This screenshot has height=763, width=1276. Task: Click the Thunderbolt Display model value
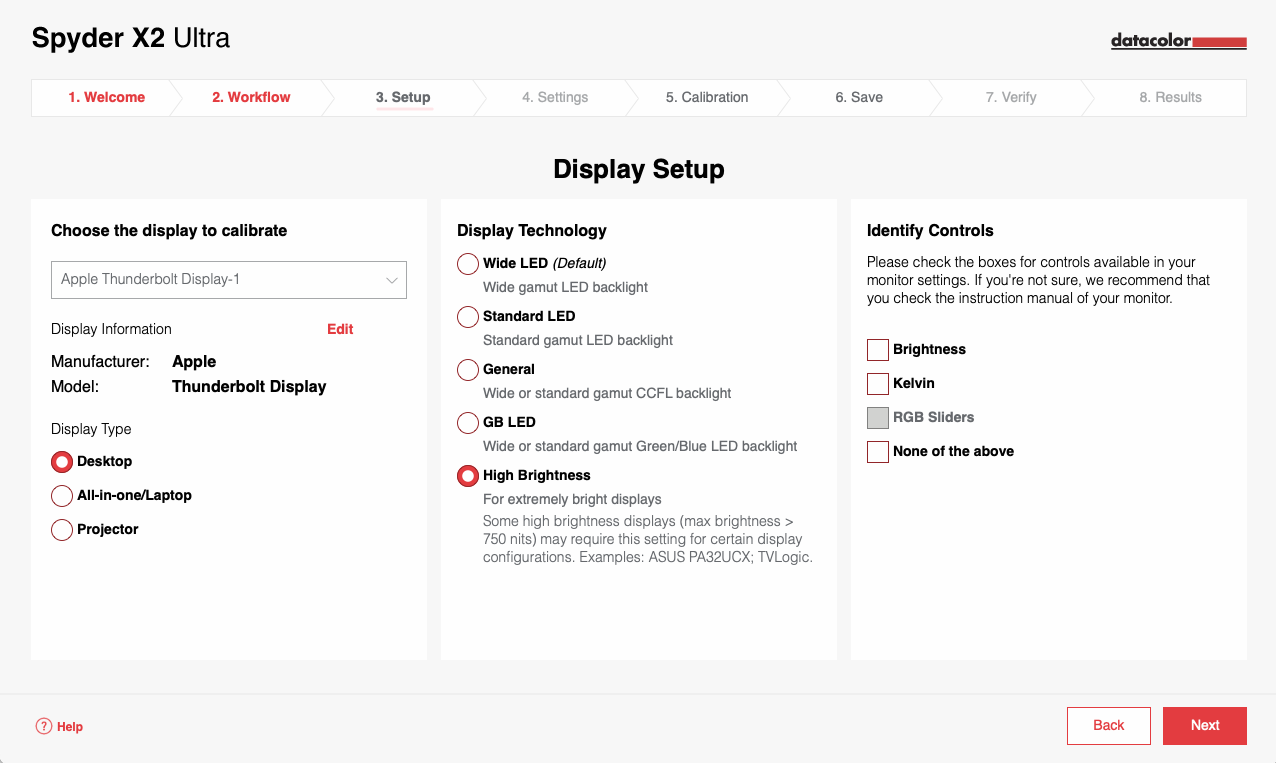coord(249,386)
